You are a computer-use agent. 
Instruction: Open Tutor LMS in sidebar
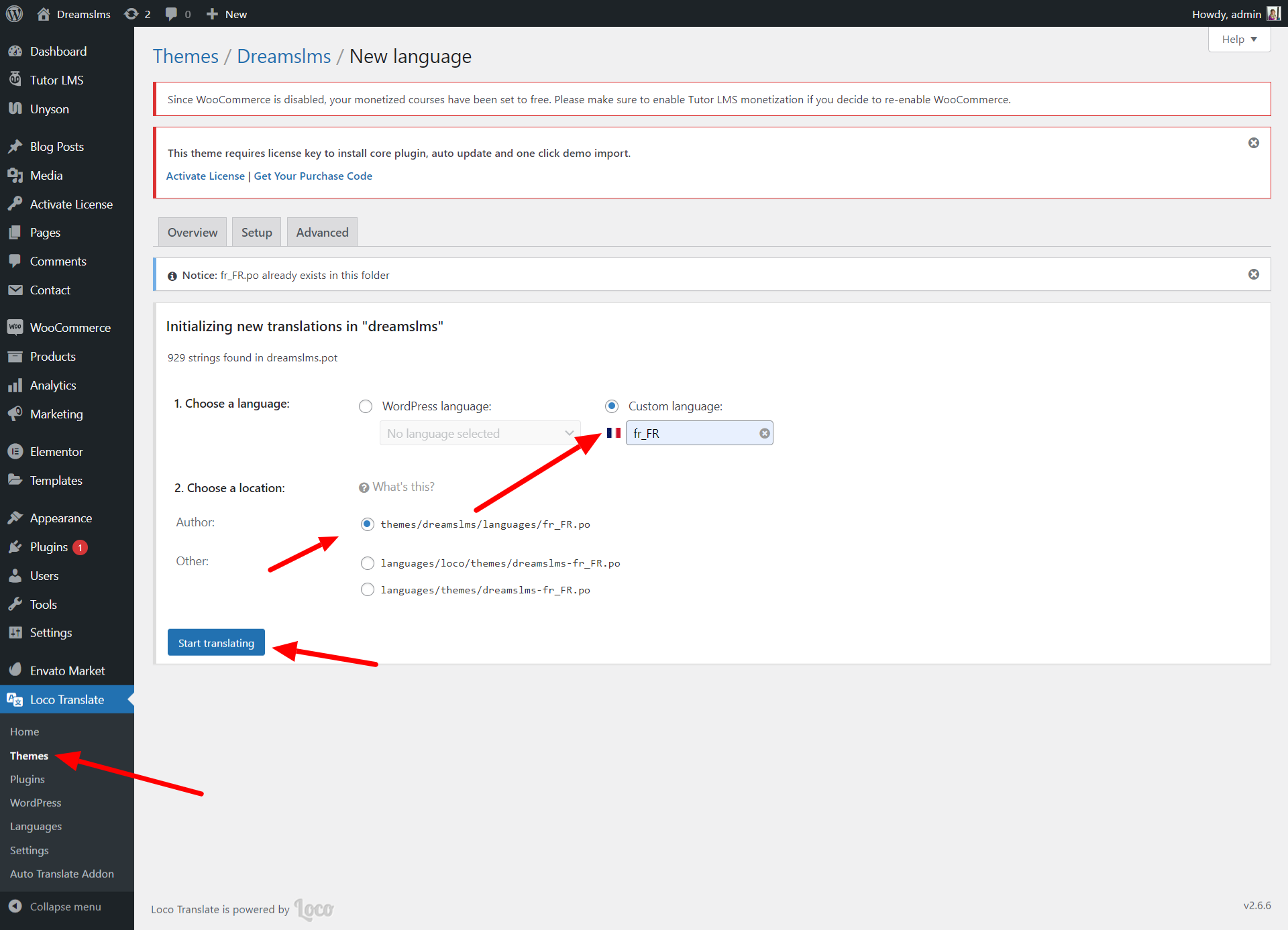click(x=56, y=80)
